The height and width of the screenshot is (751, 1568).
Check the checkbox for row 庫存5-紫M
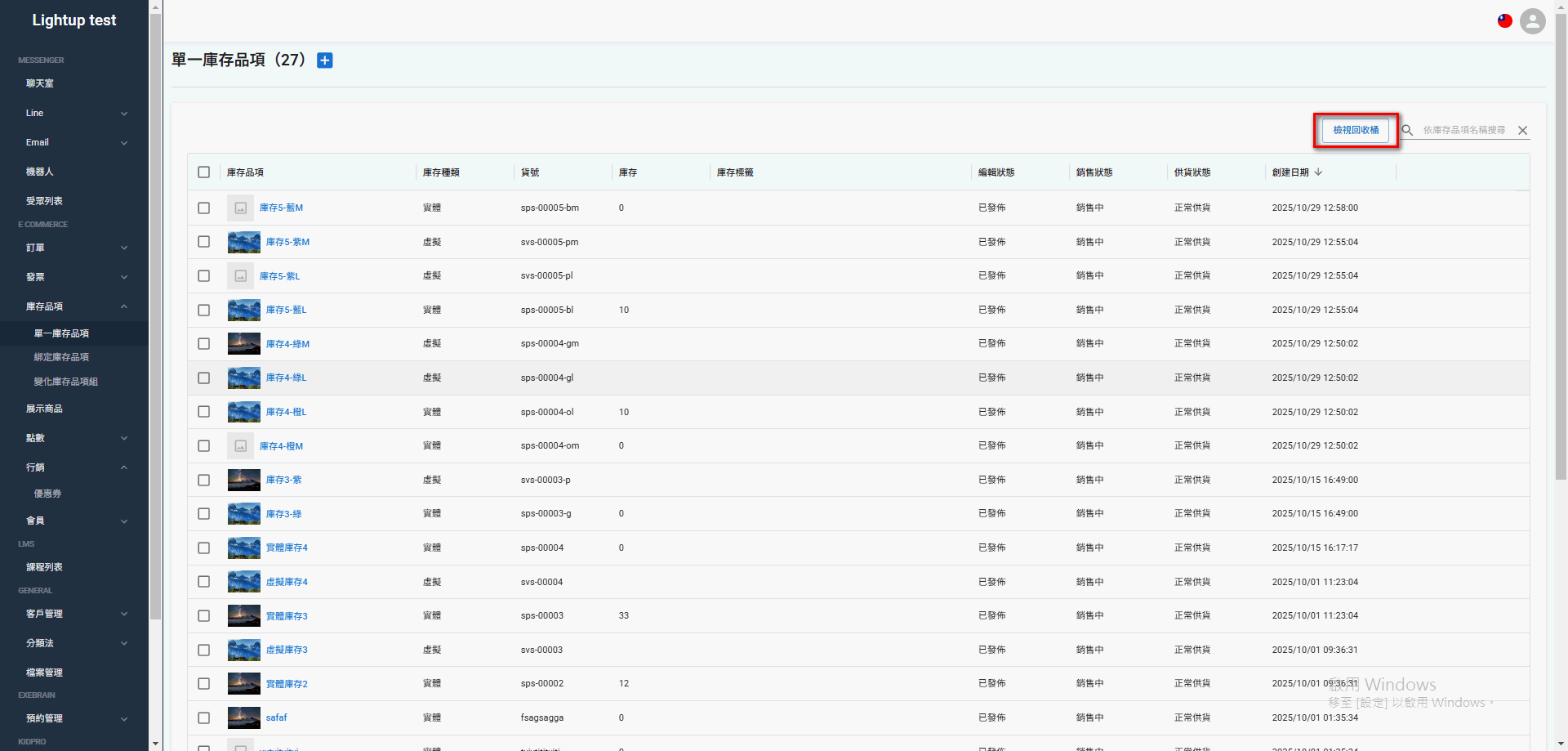(204, 242)
